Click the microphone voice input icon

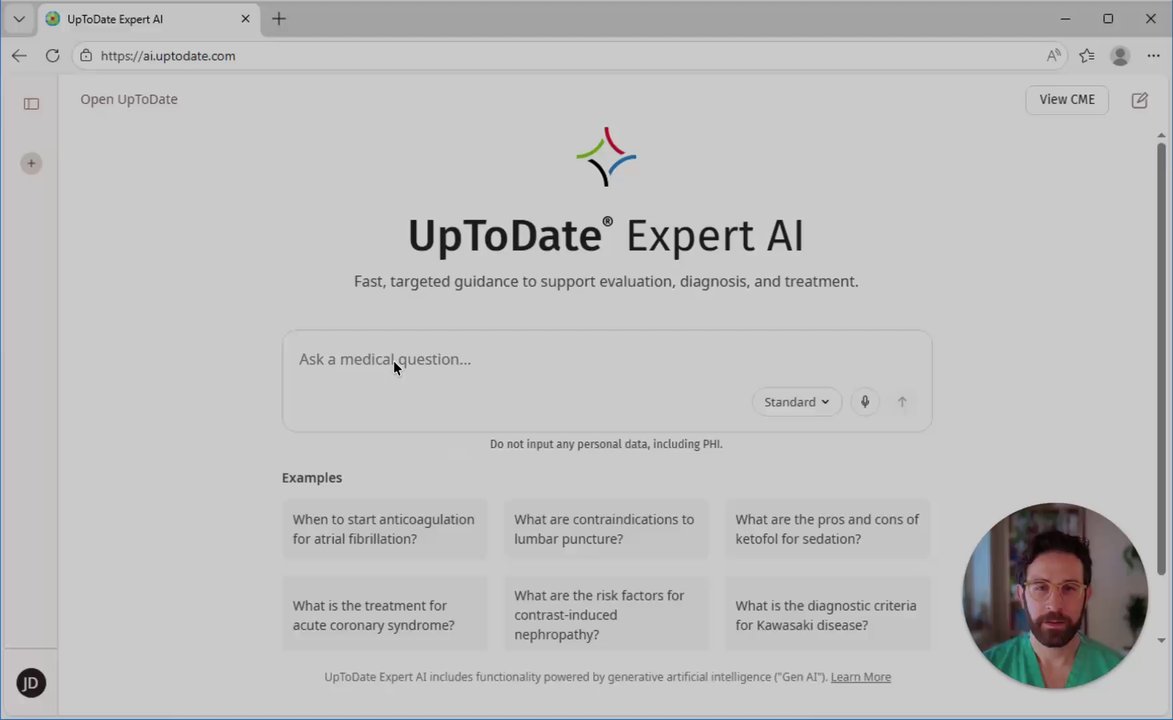tap(865, 402)
